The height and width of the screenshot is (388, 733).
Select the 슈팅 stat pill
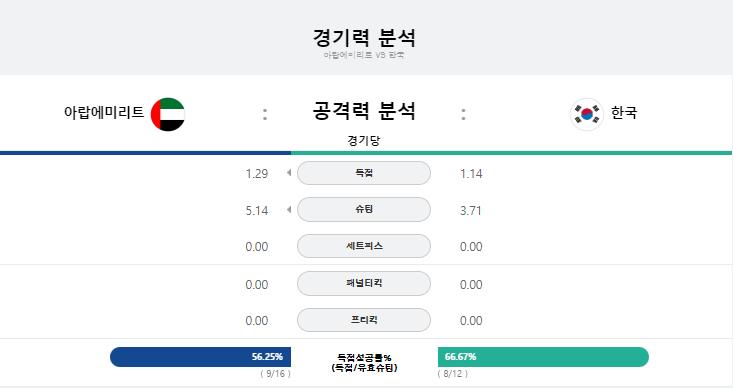click(364, 209)
